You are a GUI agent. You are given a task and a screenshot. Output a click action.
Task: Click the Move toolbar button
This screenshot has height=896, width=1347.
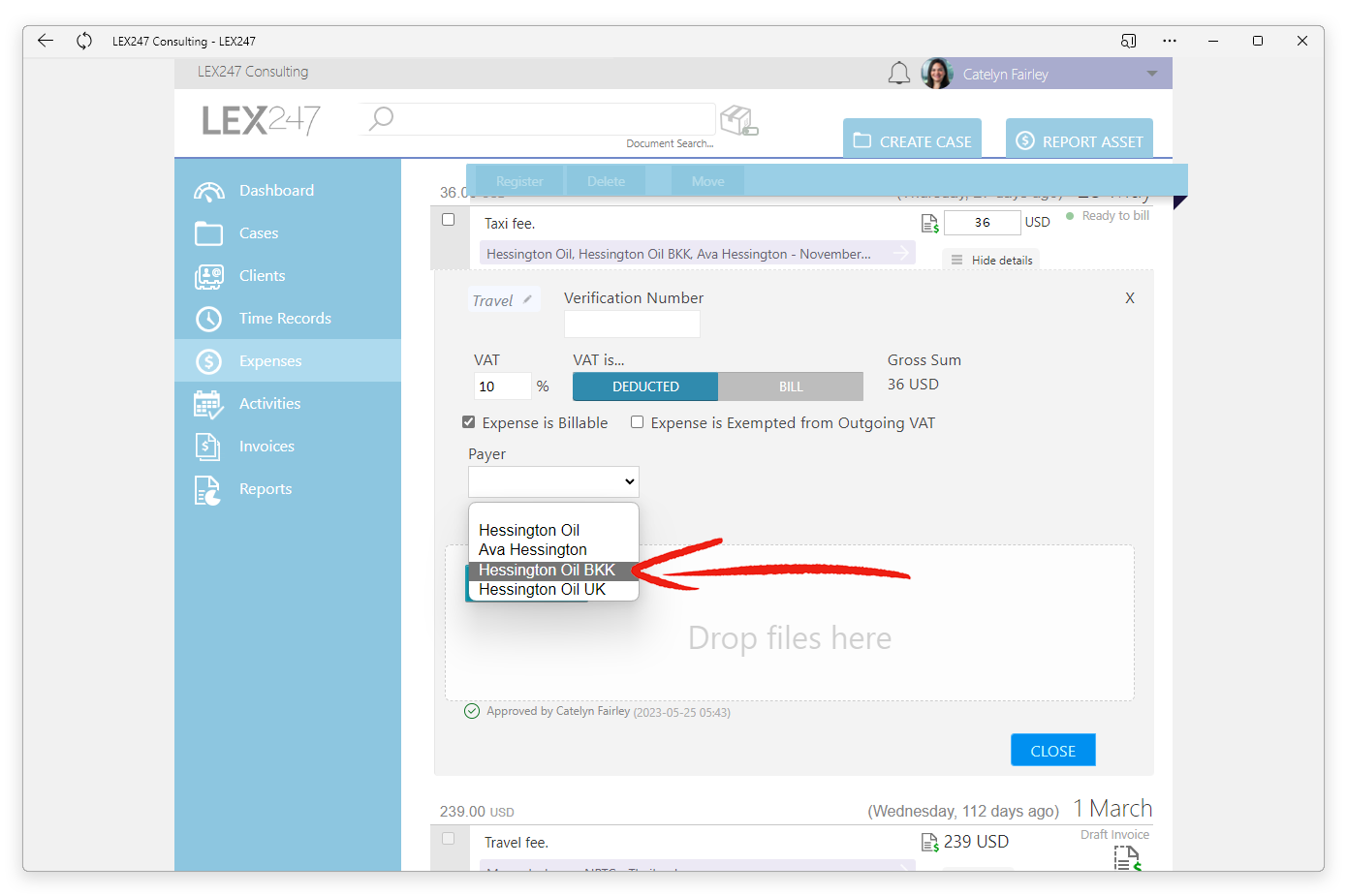tap(707, 181)
